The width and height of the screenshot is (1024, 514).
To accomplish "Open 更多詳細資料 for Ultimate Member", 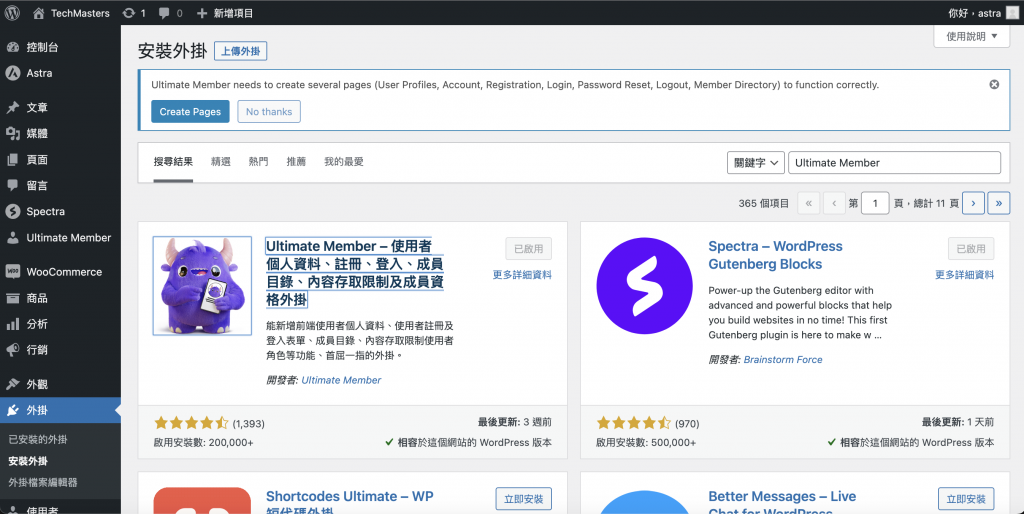I will [522, 275].
